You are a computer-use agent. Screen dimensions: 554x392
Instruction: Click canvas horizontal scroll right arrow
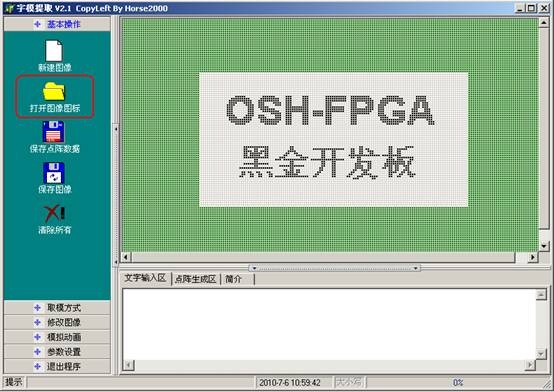point(532,257)
